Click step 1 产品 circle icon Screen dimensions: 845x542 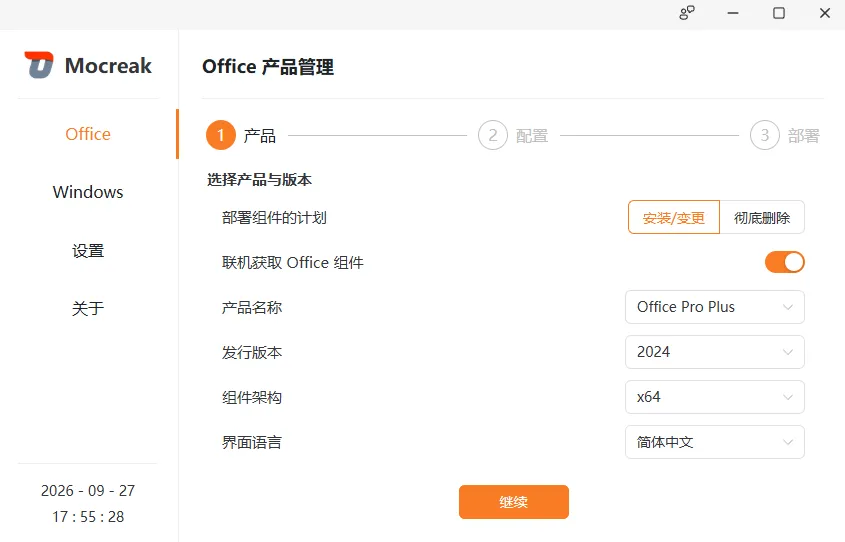(x=220, y=135)
